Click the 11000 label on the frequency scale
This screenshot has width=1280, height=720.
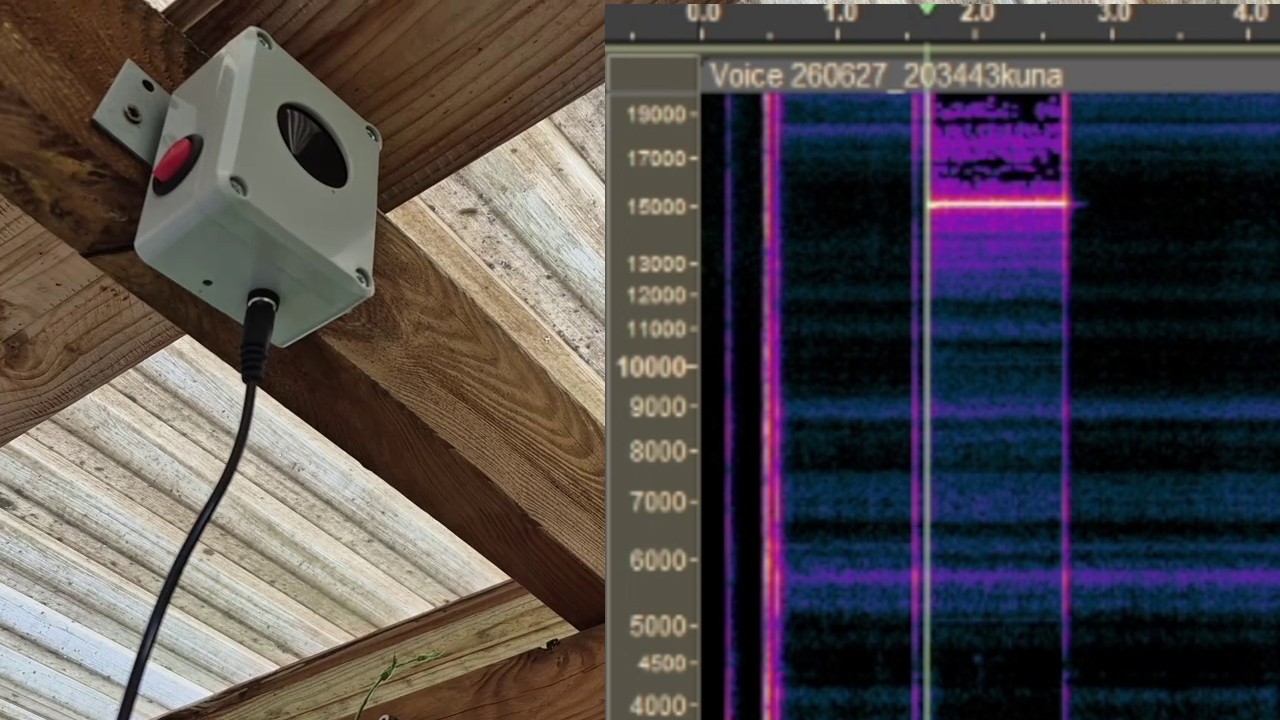point(655,329)
